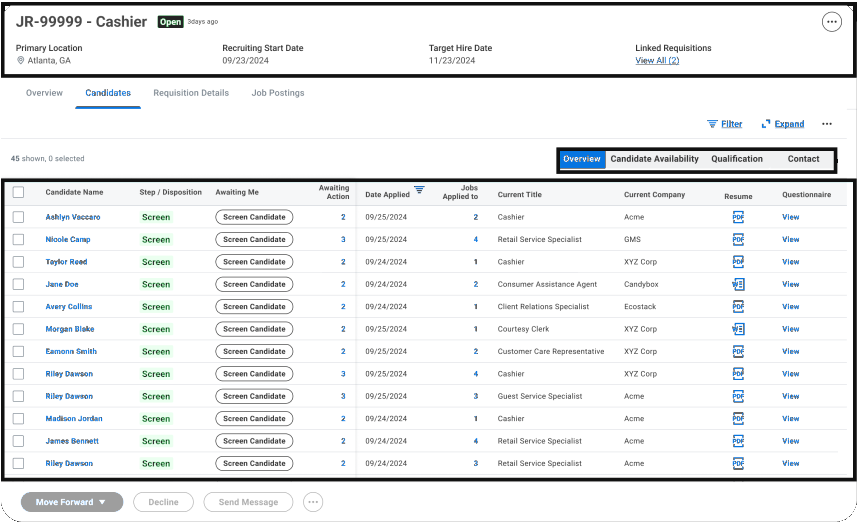Open Eamonn Smith's PDF resume
This screenshot has width=858, height=524.
pyautogui.click(x=738, y=352)
